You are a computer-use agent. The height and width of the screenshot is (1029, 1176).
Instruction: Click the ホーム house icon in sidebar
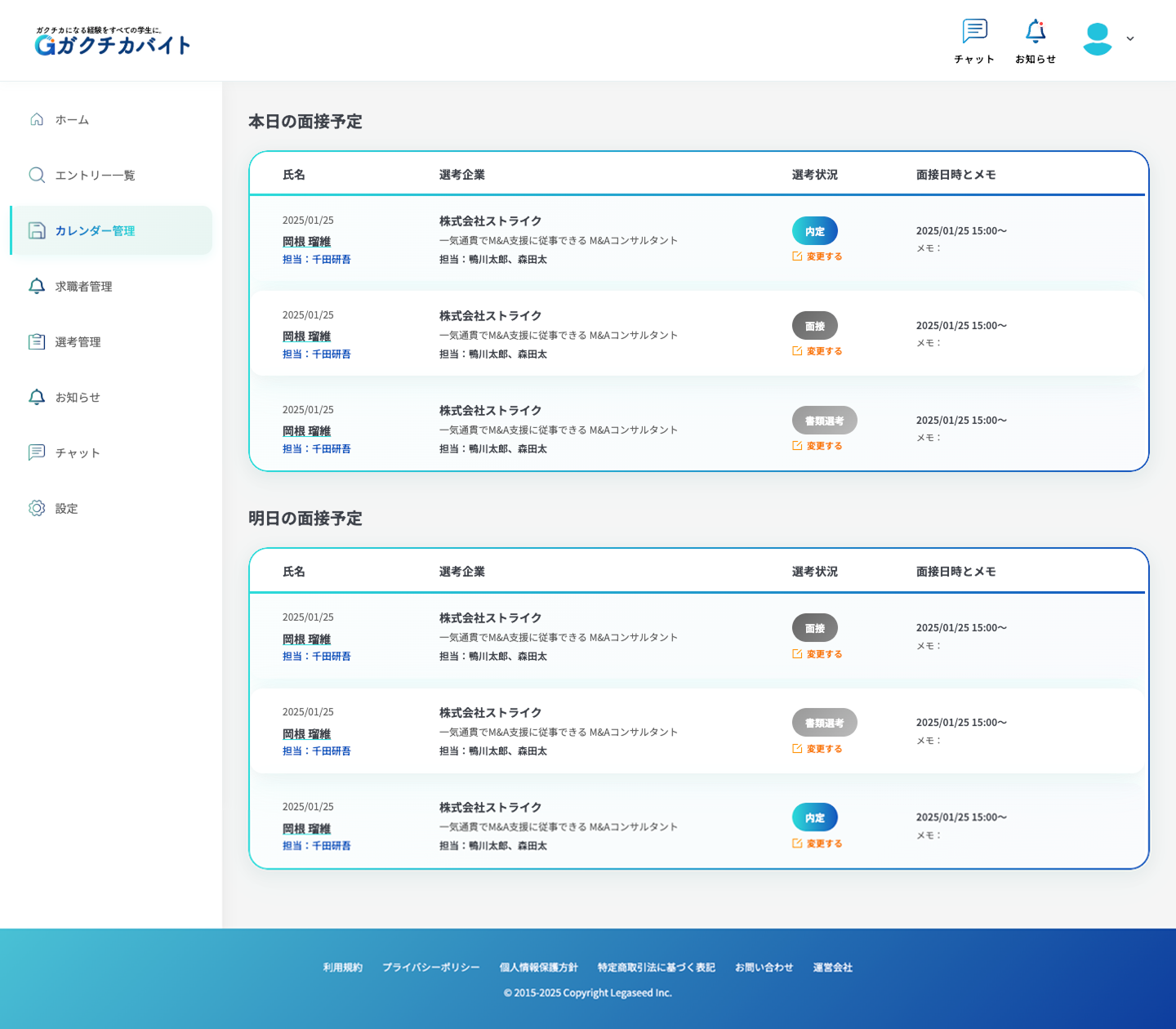coord(37,119)
